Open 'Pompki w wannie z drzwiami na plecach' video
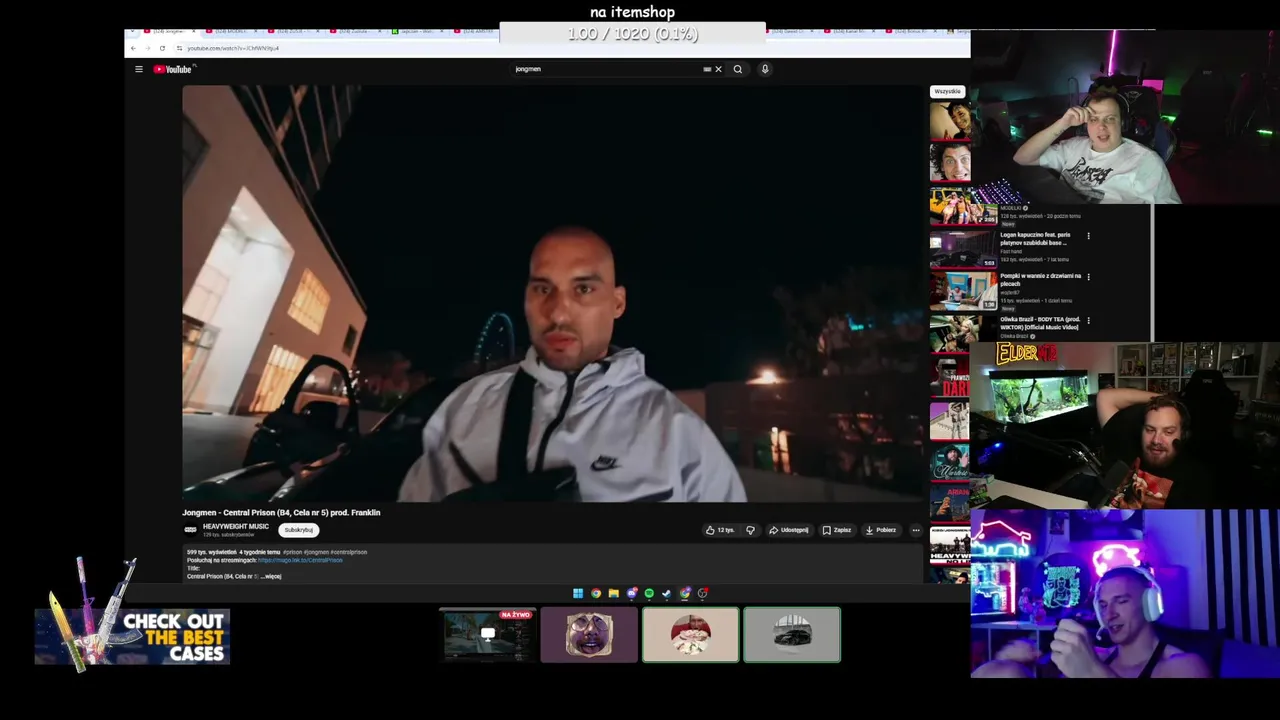The image size is (1280, 720). pos(1040,279)
